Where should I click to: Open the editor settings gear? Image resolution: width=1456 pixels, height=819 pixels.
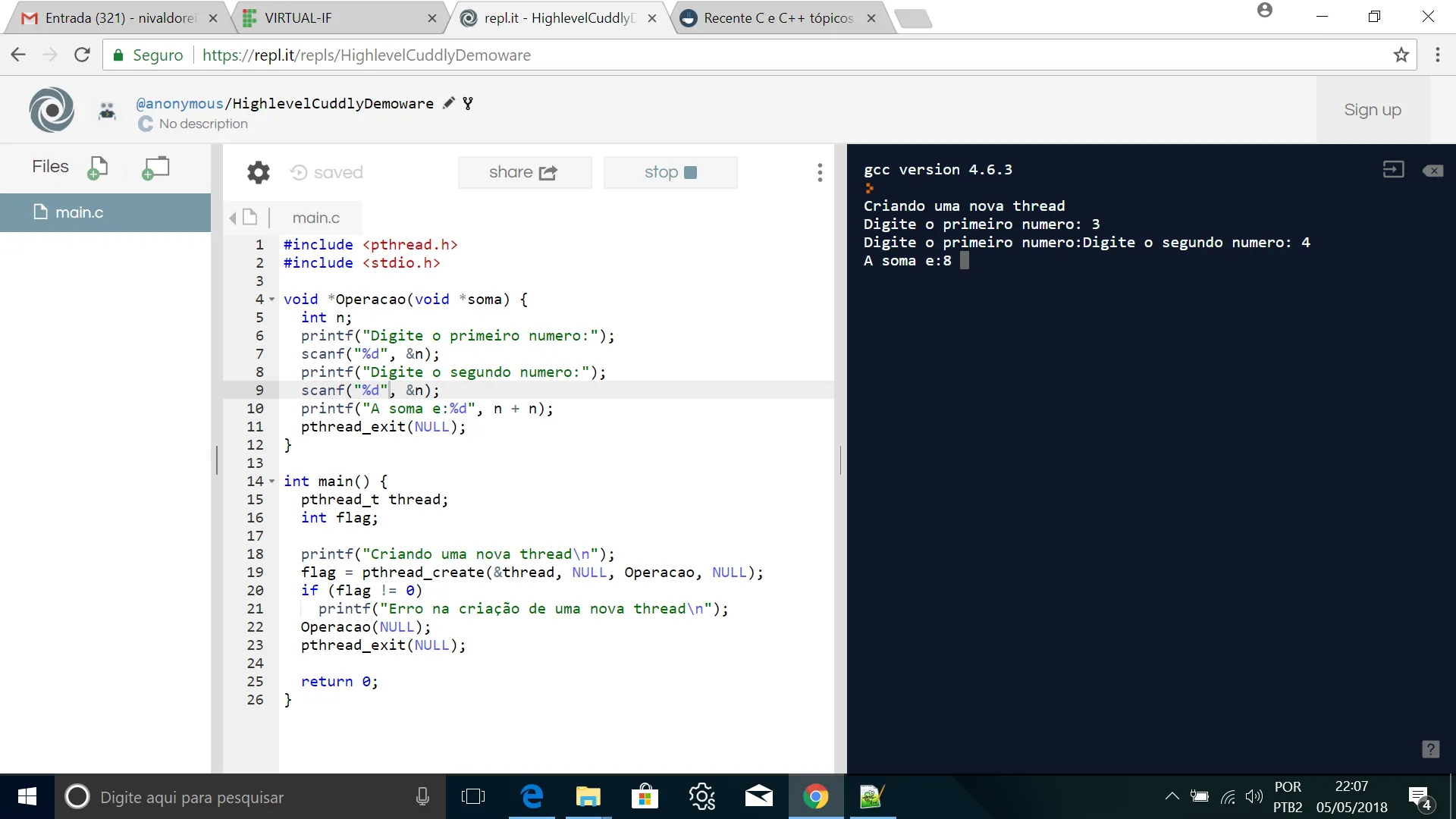259,173
